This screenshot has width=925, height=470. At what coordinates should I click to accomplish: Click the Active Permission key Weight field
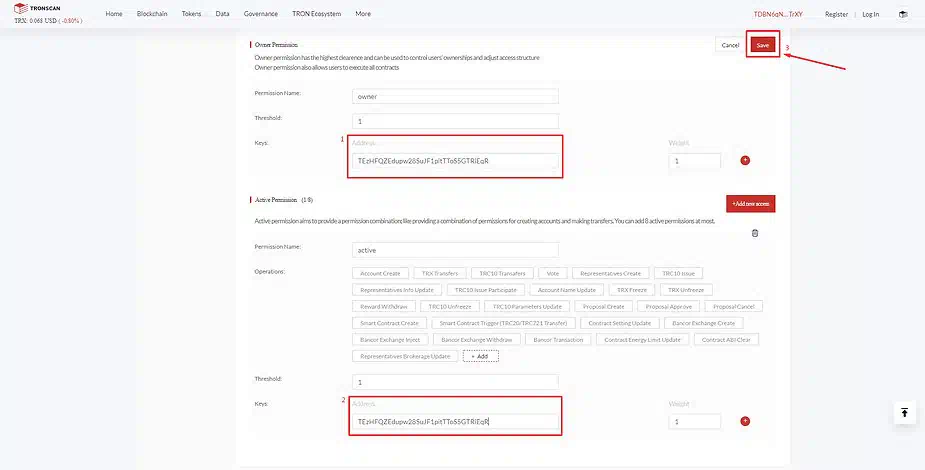[694, 421]
